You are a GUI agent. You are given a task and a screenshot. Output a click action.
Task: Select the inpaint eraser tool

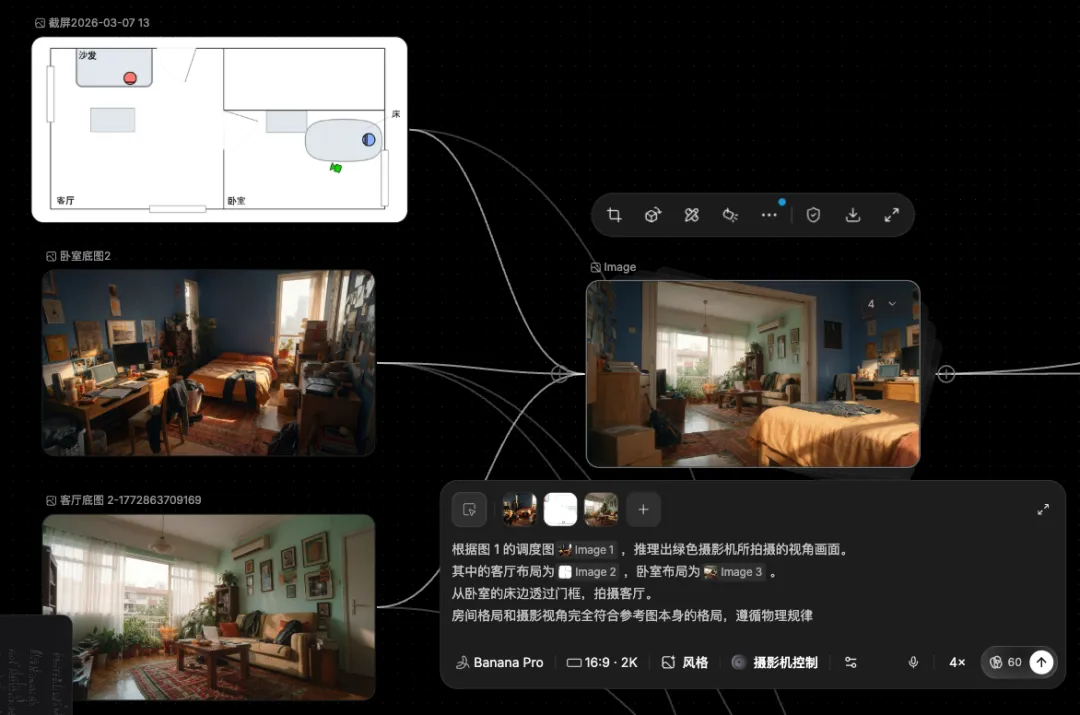coord(692,215)
